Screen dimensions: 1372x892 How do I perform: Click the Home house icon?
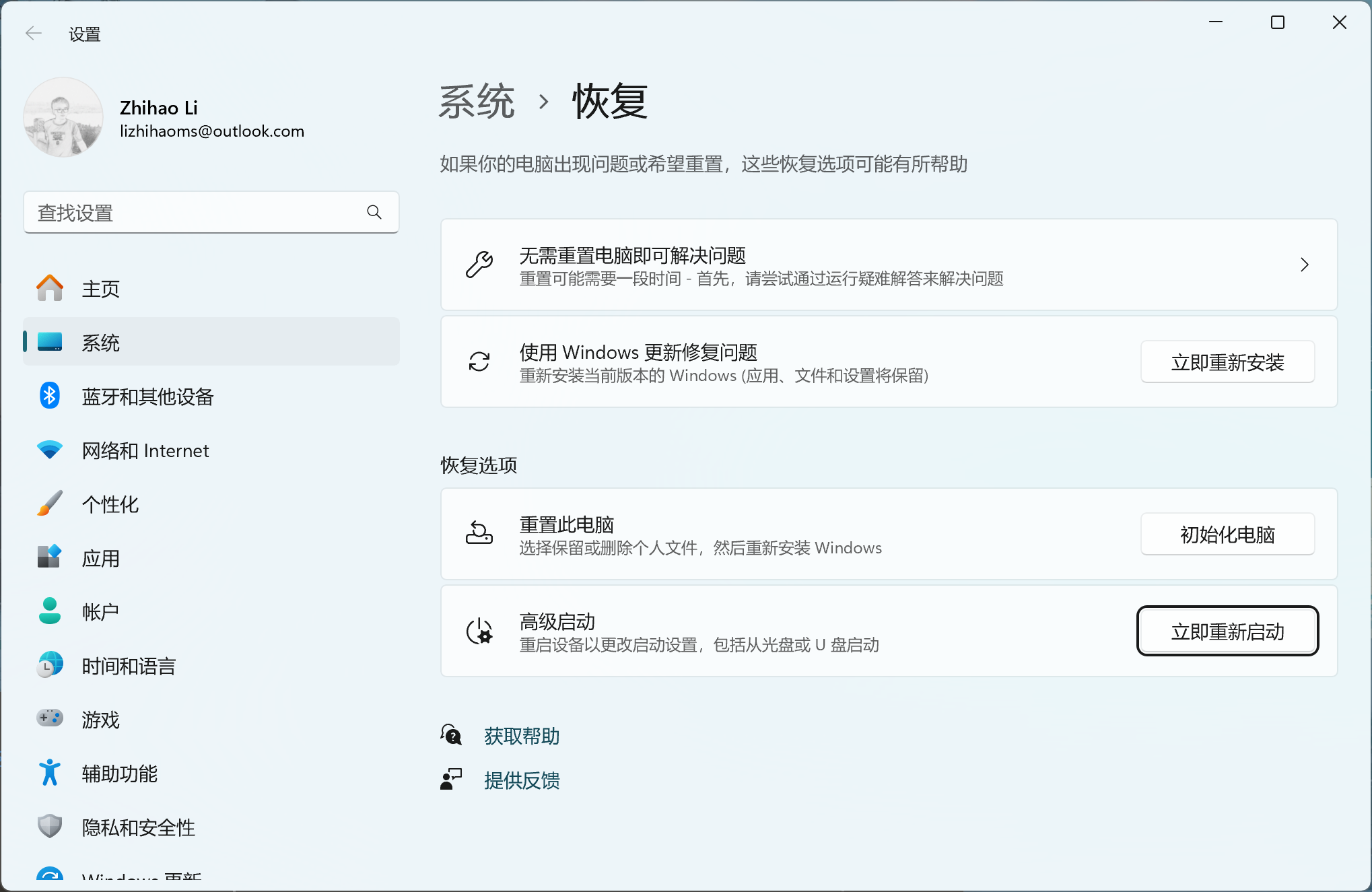(x=49, y=288)
